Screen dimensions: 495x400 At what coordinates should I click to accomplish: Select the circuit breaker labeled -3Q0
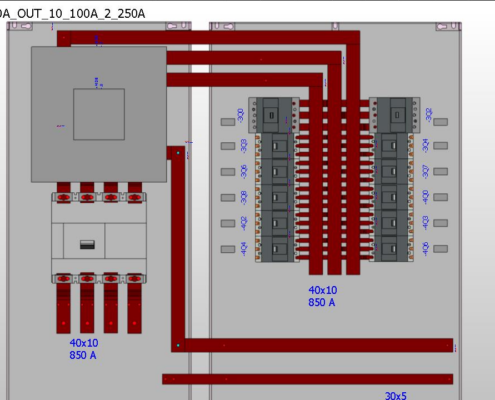tap(274, 115)
